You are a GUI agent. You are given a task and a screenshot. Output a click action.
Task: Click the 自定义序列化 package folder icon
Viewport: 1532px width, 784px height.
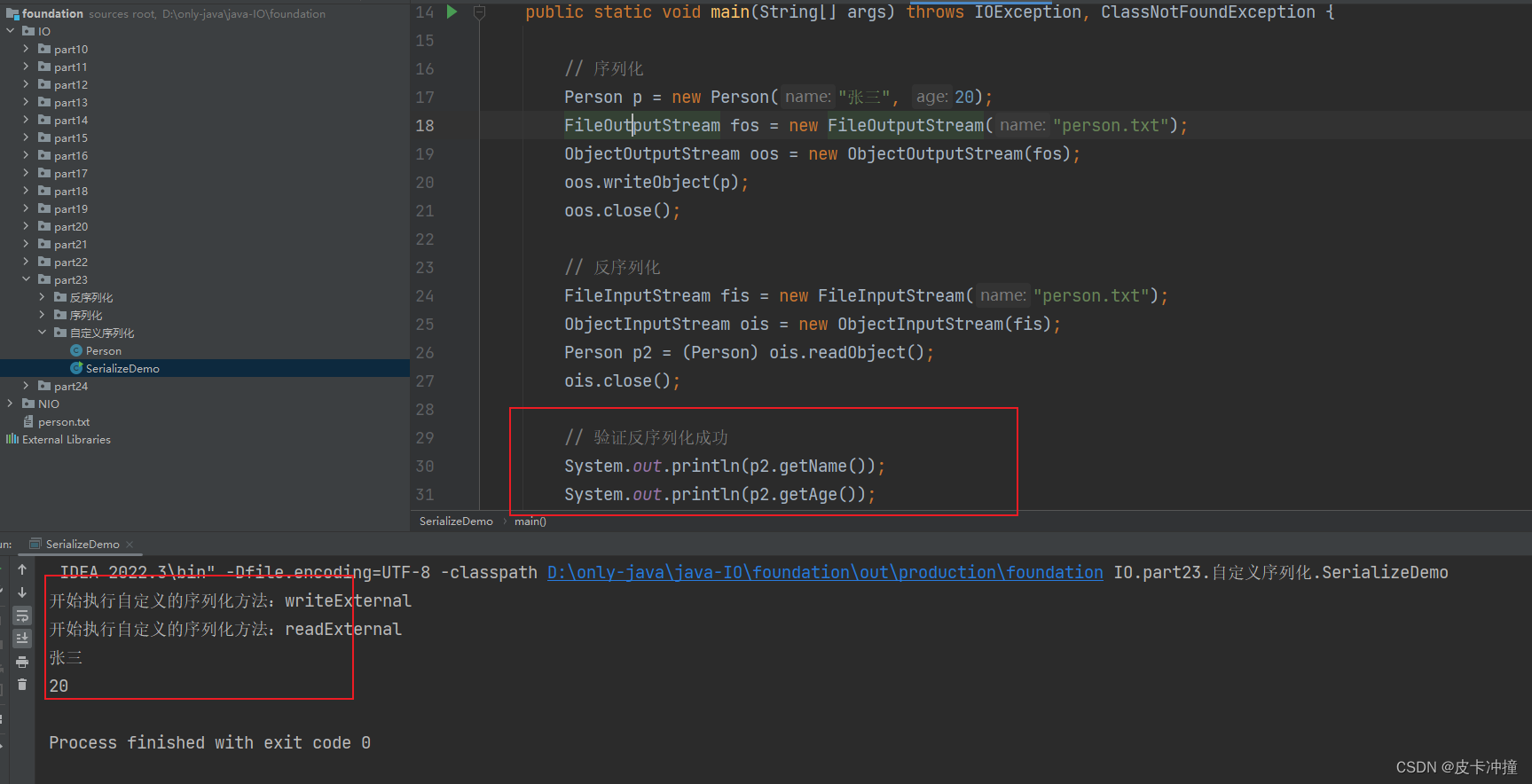60,333
